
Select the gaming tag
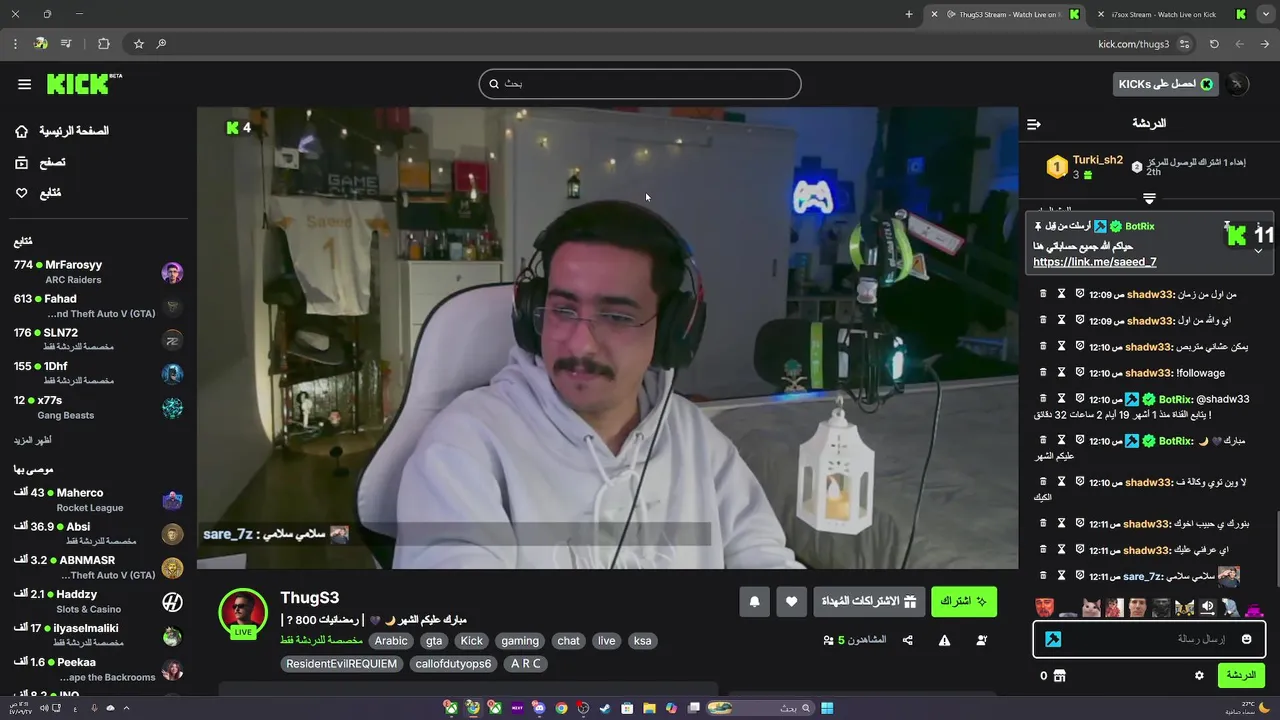coord(520,641)
